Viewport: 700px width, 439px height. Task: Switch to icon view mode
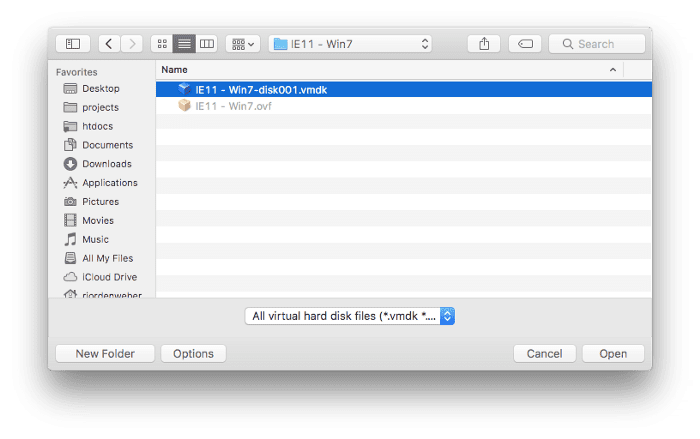point(161,44)
